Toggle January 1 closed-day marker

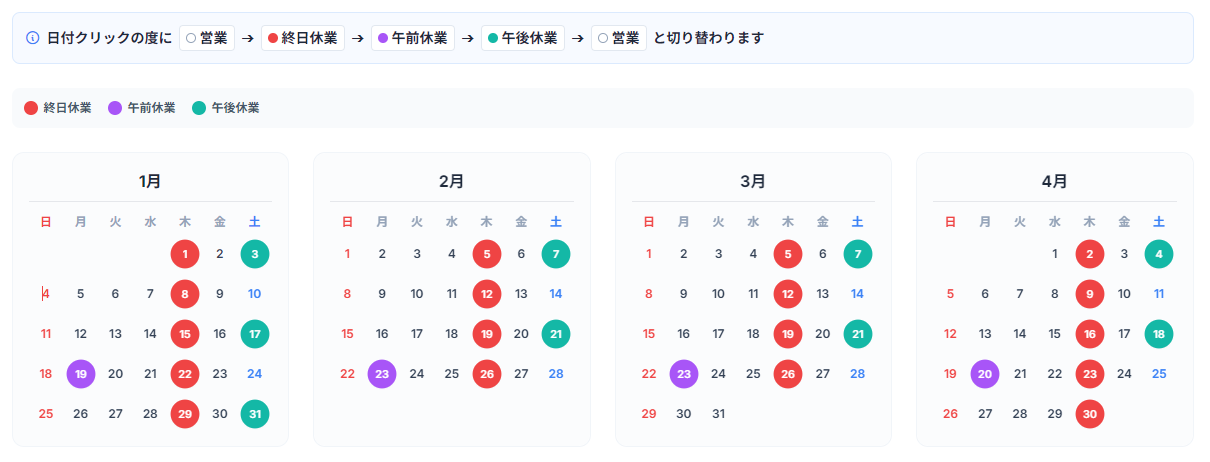click(x=185, y=254)
